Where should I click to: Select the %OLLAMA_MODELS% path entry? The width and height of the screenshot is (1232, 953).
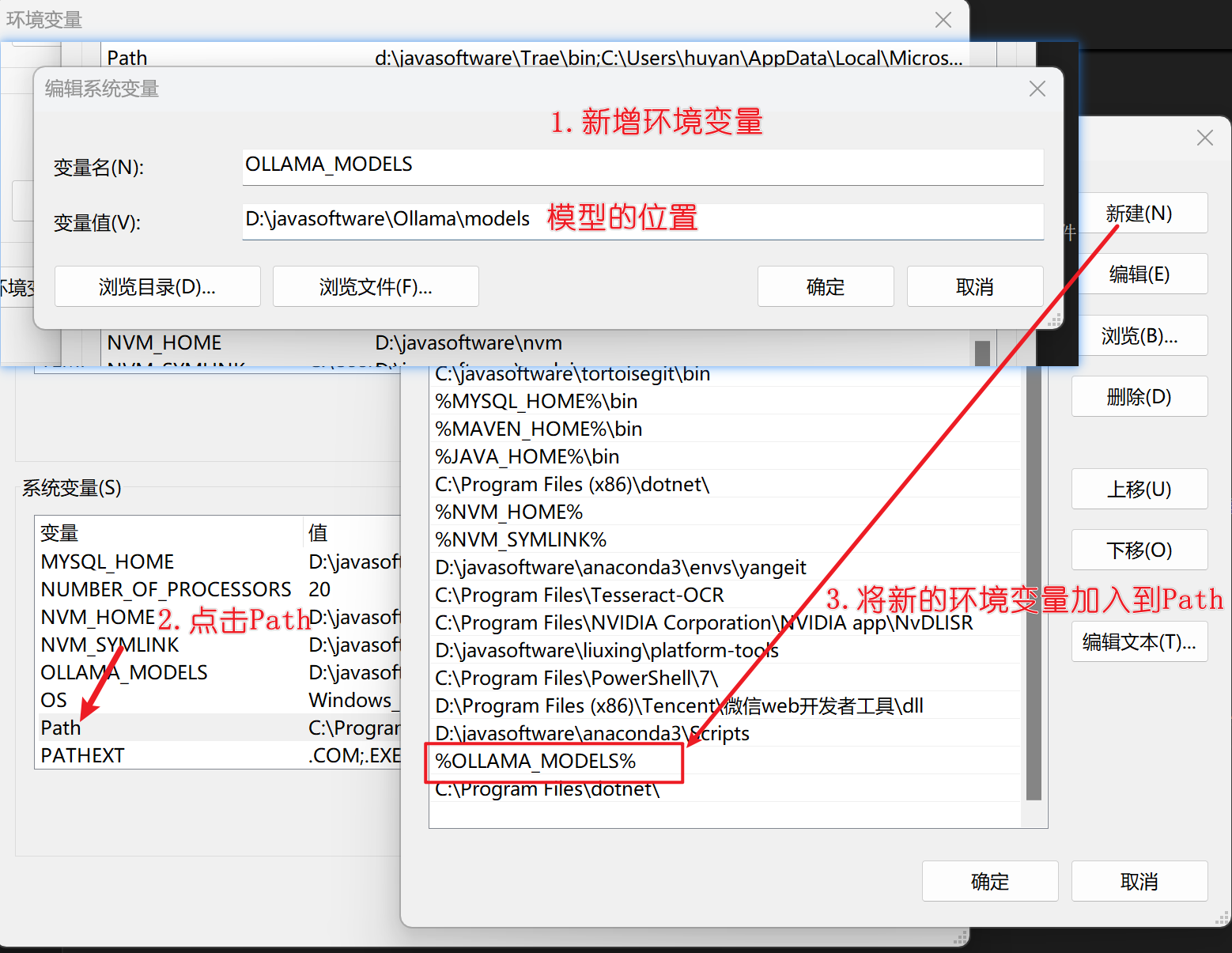[x=725, y=761]
